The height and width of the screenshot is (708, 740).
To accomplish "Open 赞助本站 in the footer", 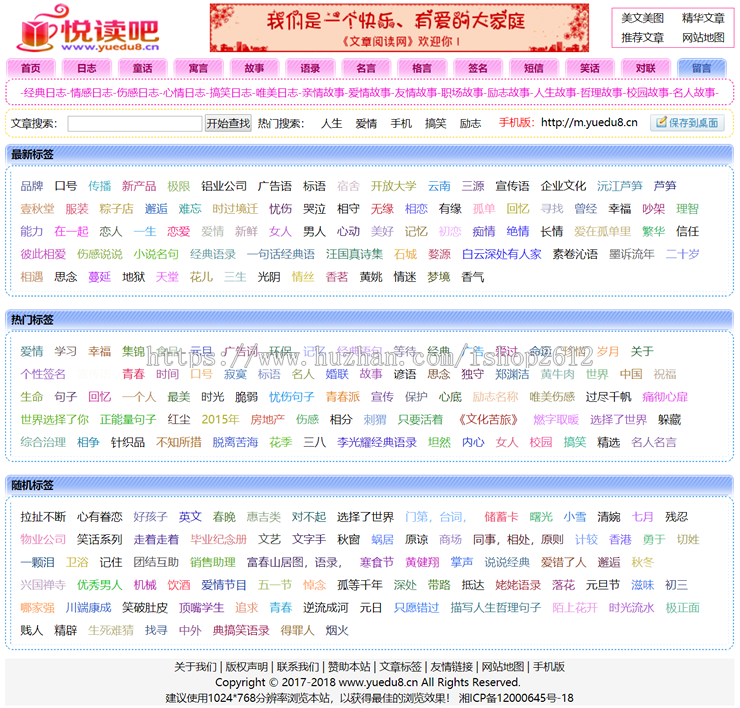I will (x=349, y=667).
